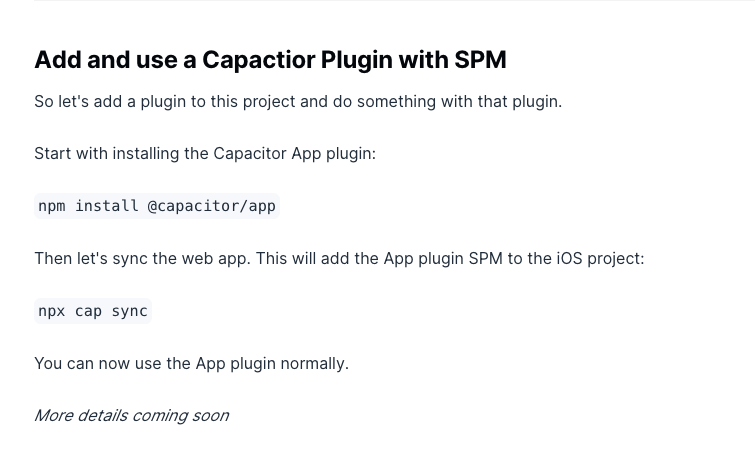The image size is (755, 474).
Task: Click the 'npx cap sync' code snippet
Action: (93, 311)
